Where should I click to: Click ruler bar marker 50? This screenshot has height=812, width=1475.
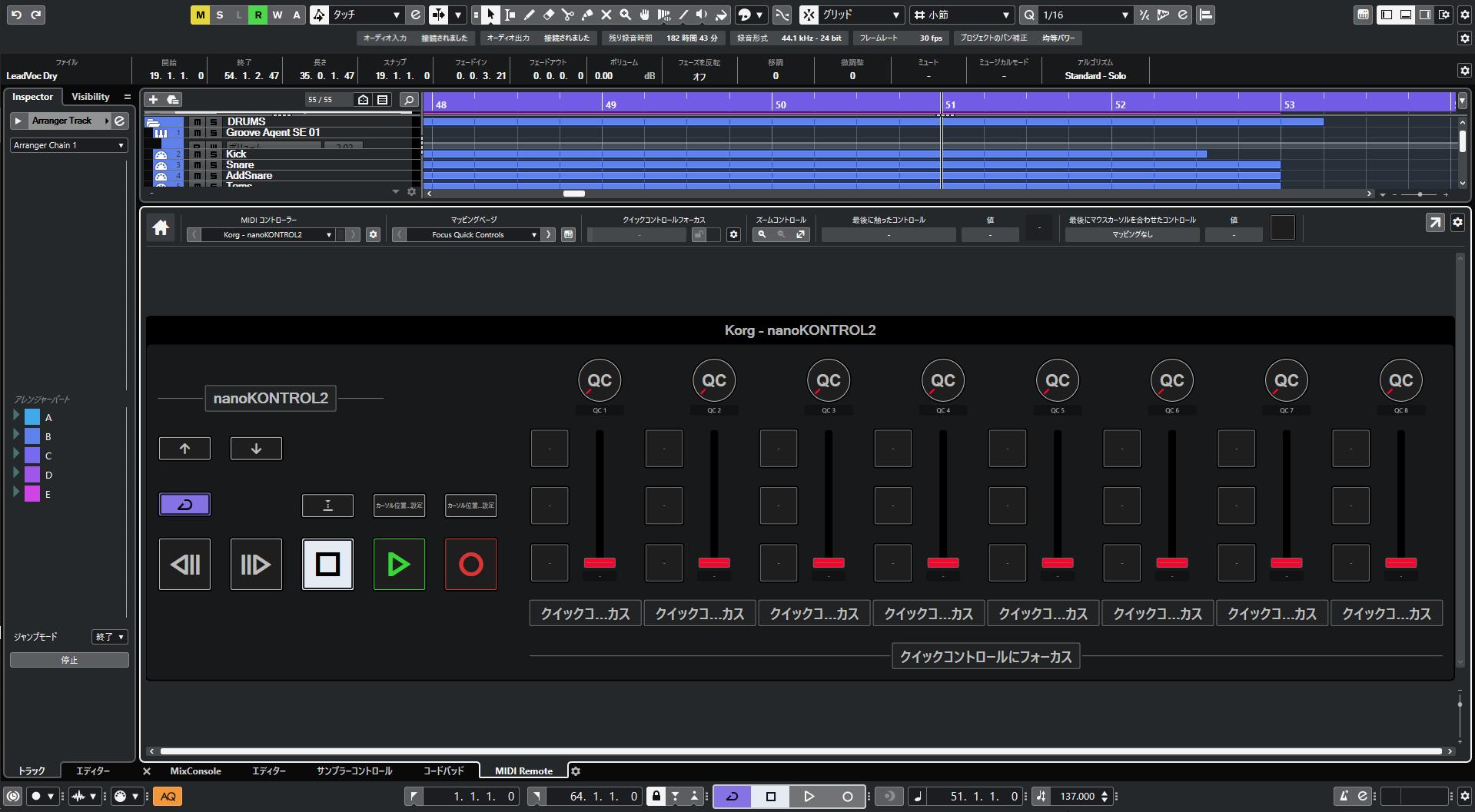click(x=780, y=104)
